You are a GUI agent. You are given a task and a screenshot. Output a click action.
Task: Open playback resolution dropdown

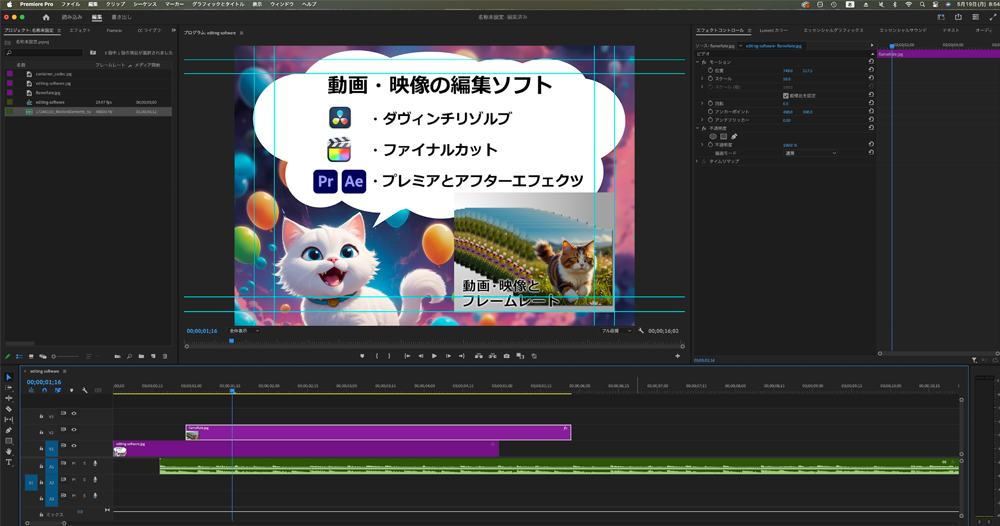tap(616, 331)
